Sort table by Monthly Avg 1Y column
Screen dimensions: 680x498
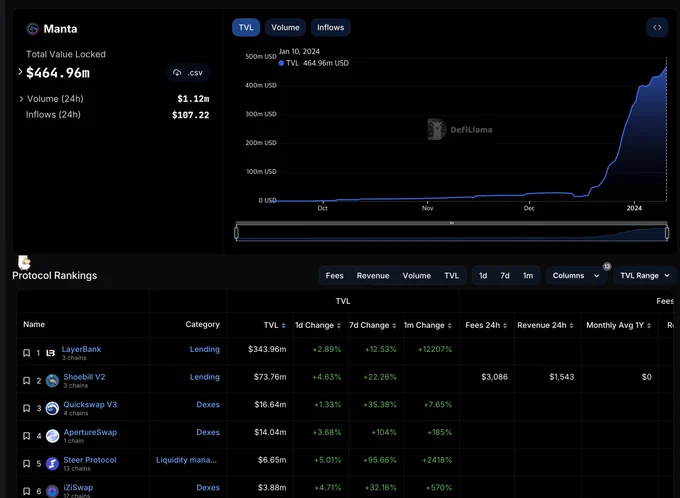coord(649,325)
